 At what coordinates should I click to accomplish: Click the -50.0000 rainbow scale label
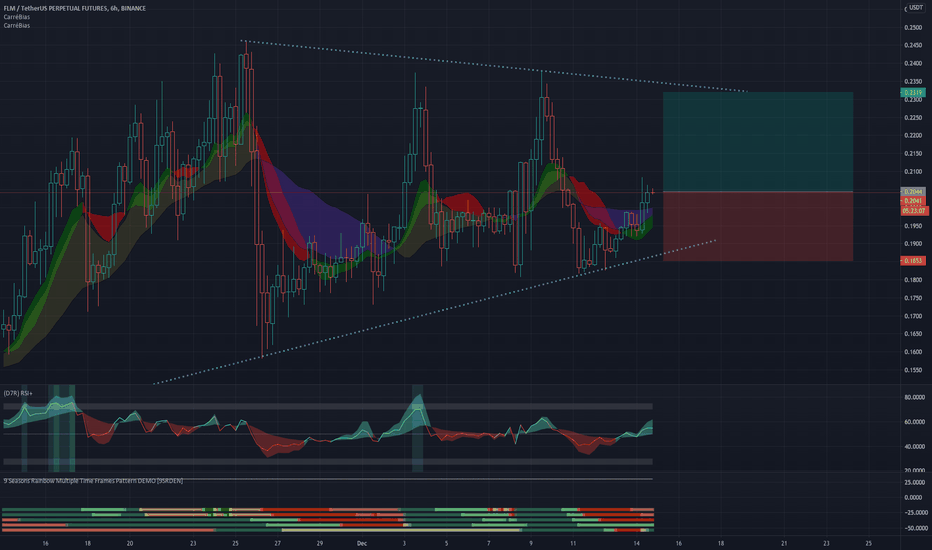[x=914, y=528]
